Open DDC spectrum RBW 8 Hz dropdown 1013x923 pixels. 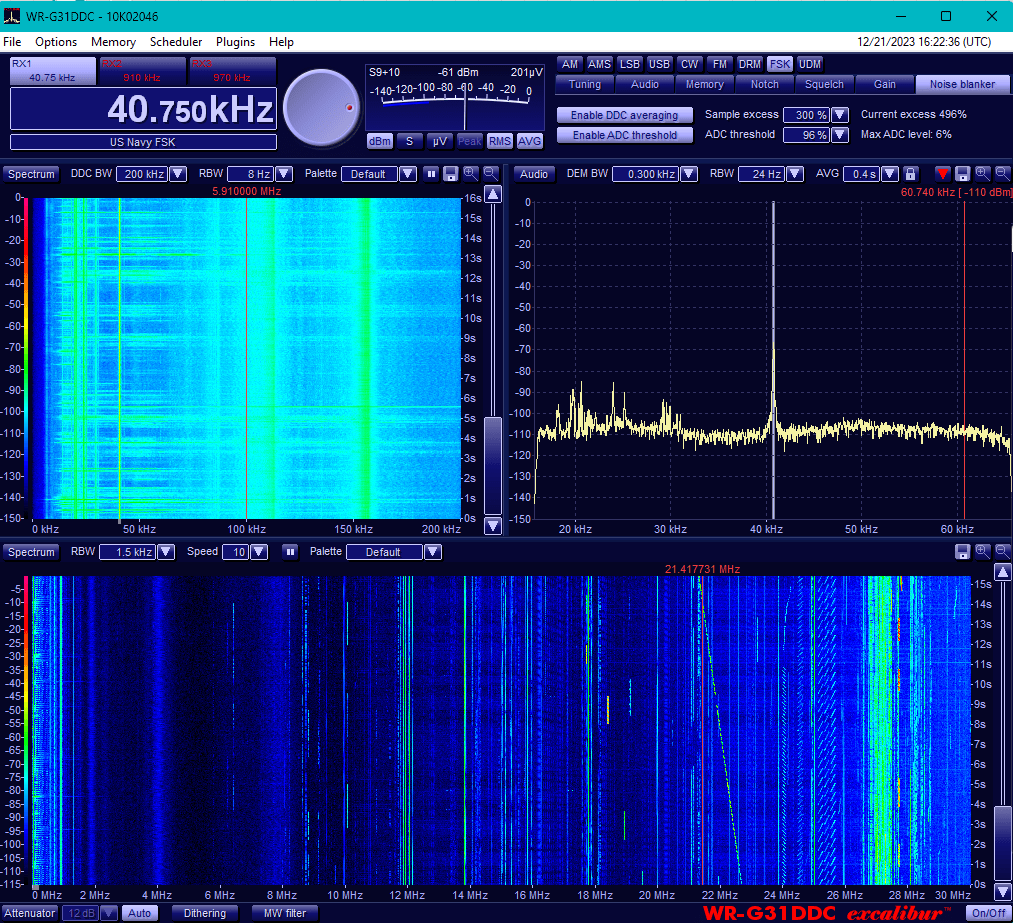(x=284, y=174)
